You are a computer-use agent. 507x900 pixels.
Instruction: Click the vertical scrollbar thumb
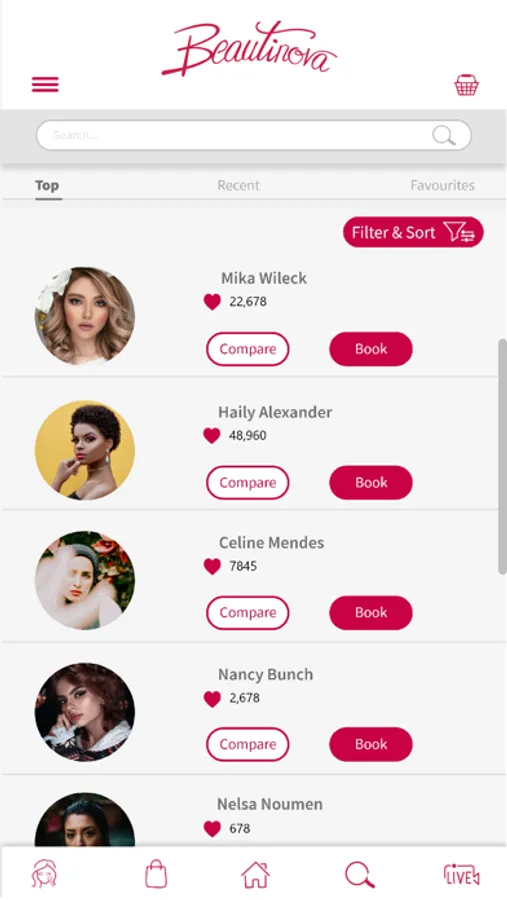click(x=502, y=456)
